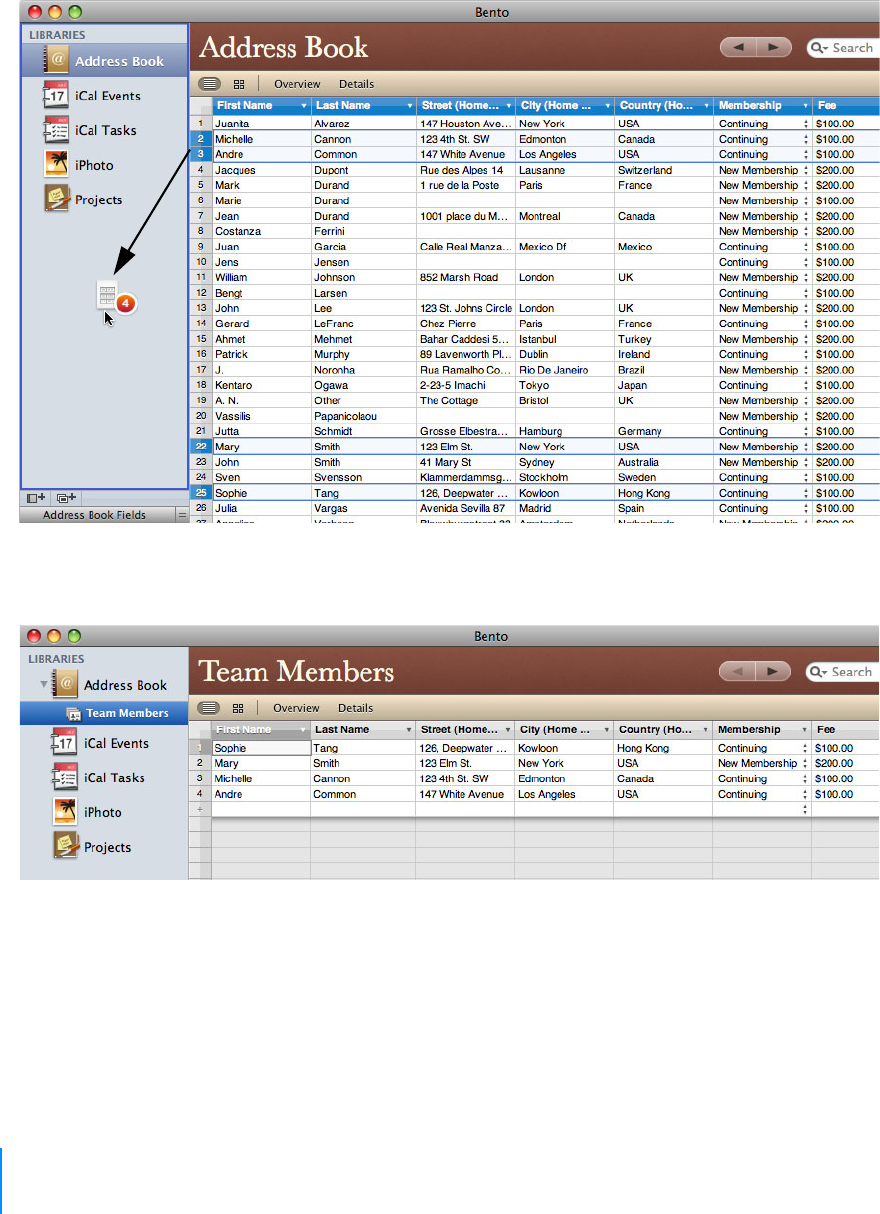Click search field in Team Members window

point(842,672)
